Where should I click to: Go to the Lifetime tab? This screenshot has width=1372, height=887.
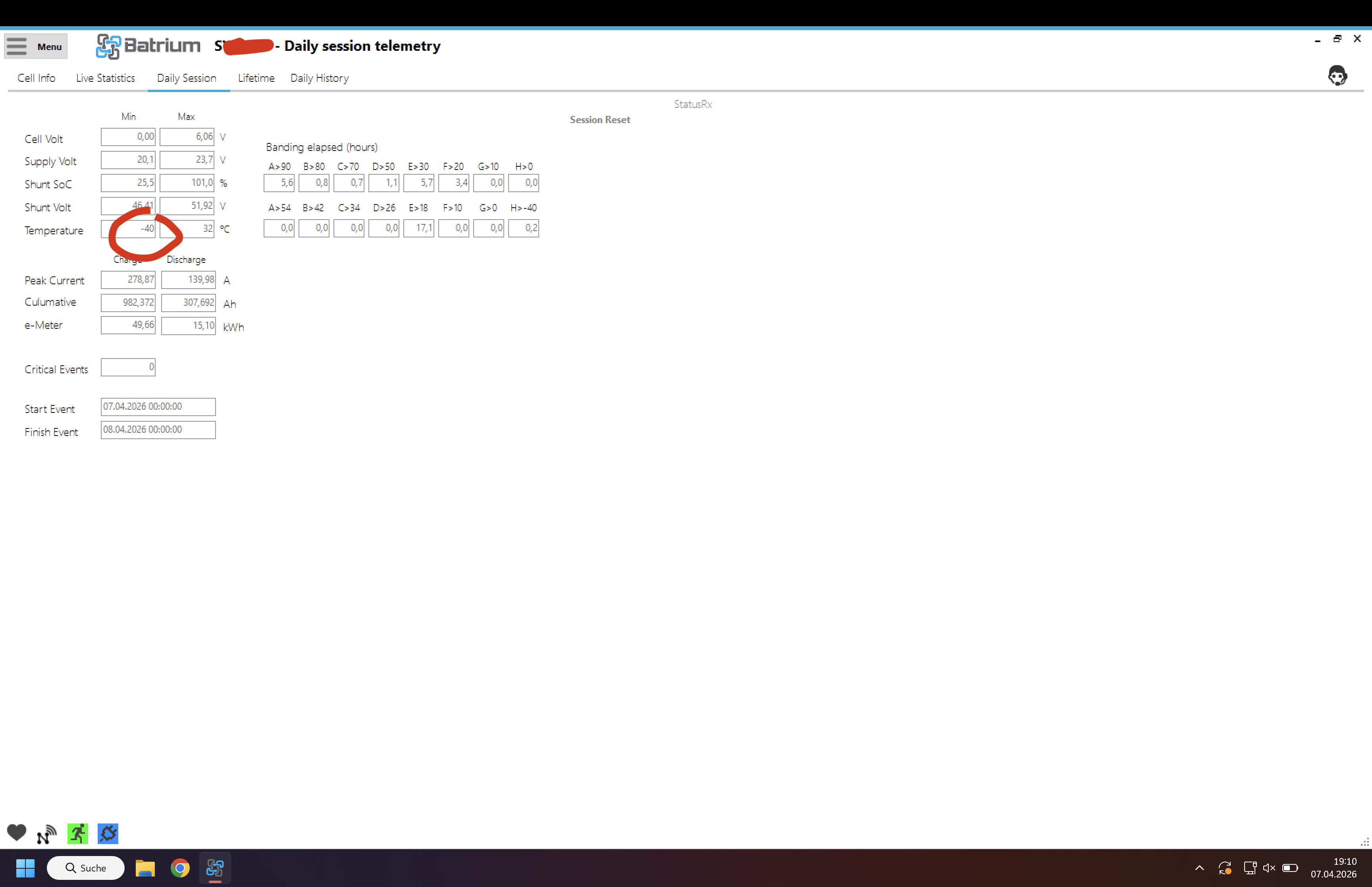coord(256,78)
